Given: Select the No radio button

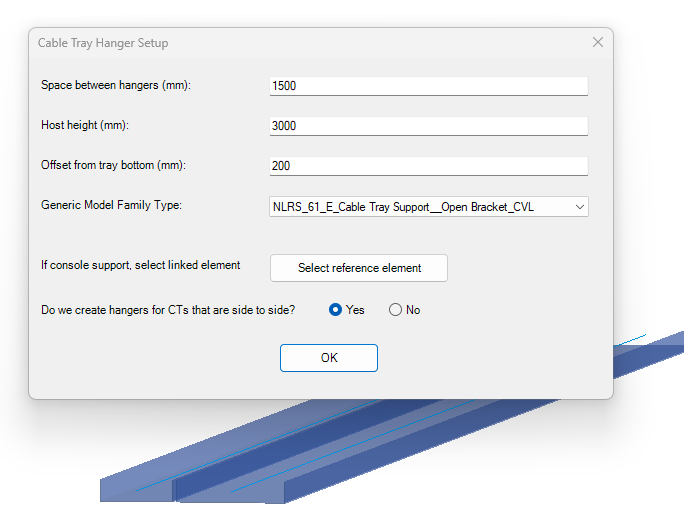Looking at the screenshot, I should point(395,310).
